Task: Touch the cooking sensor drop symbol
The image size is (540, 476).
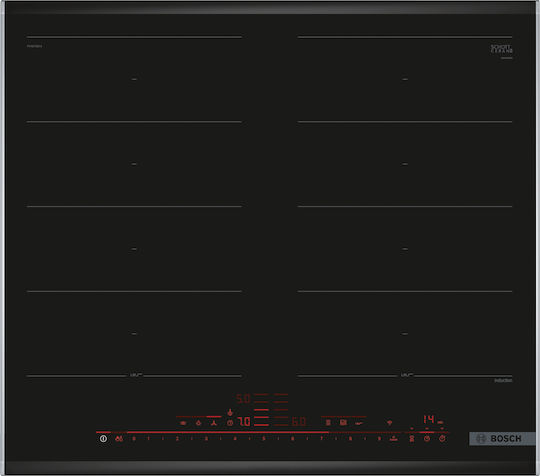Action: pos(198,423)
